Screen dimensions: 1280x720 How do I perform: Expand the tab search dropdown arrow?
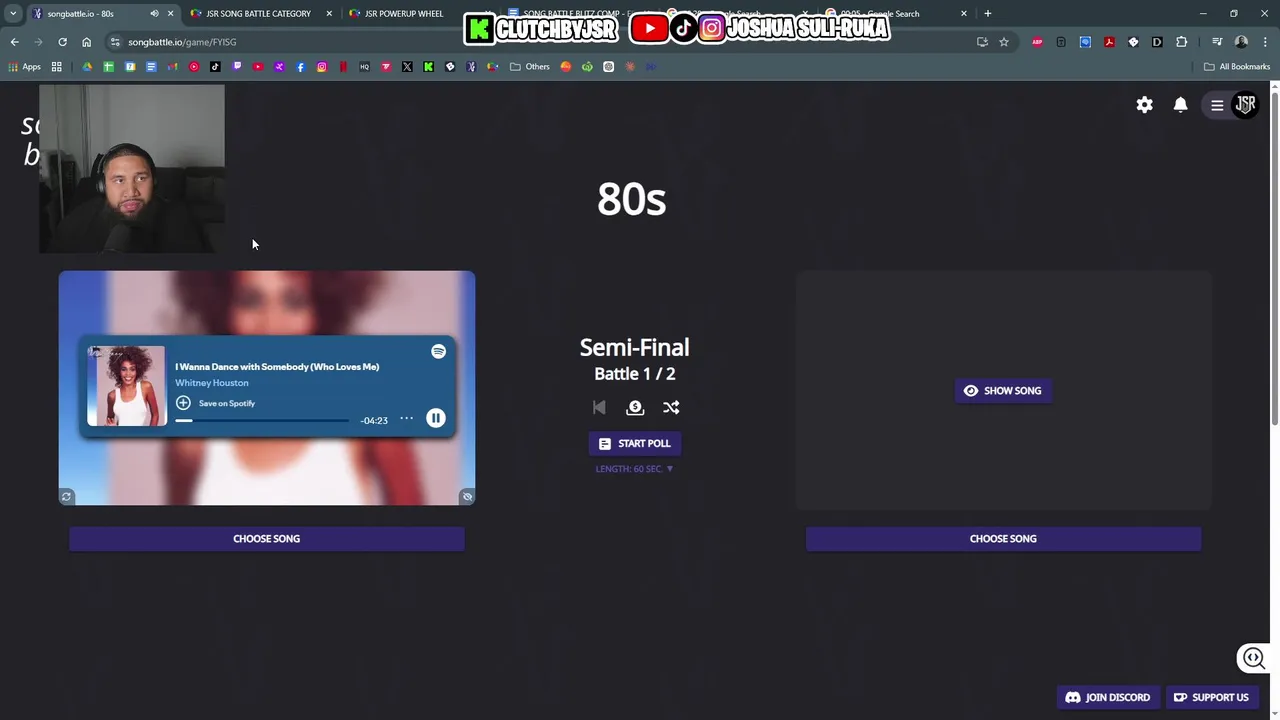(13, 14)
